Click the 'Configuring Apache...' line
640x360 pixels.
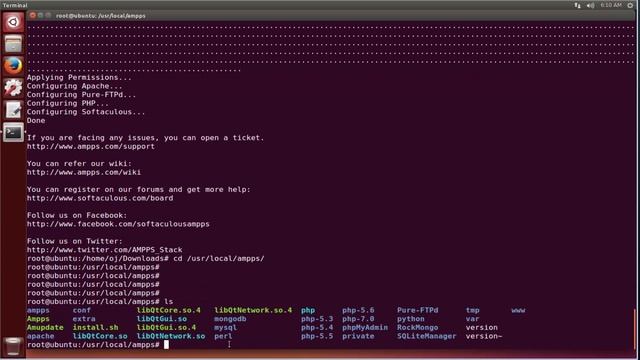click(x=75, y=86)
